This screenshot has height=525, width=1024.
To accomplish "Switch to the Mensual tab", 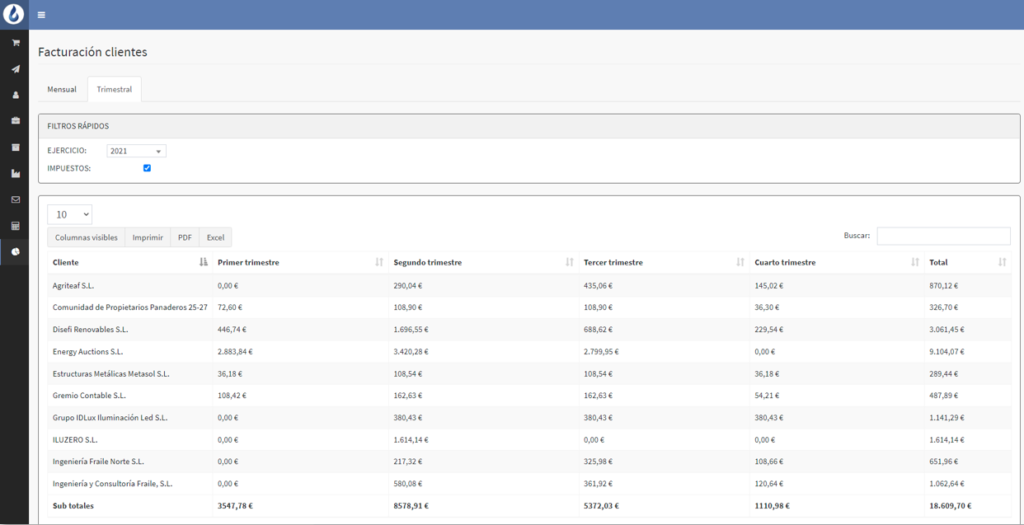I will click(x=62, y=89).
